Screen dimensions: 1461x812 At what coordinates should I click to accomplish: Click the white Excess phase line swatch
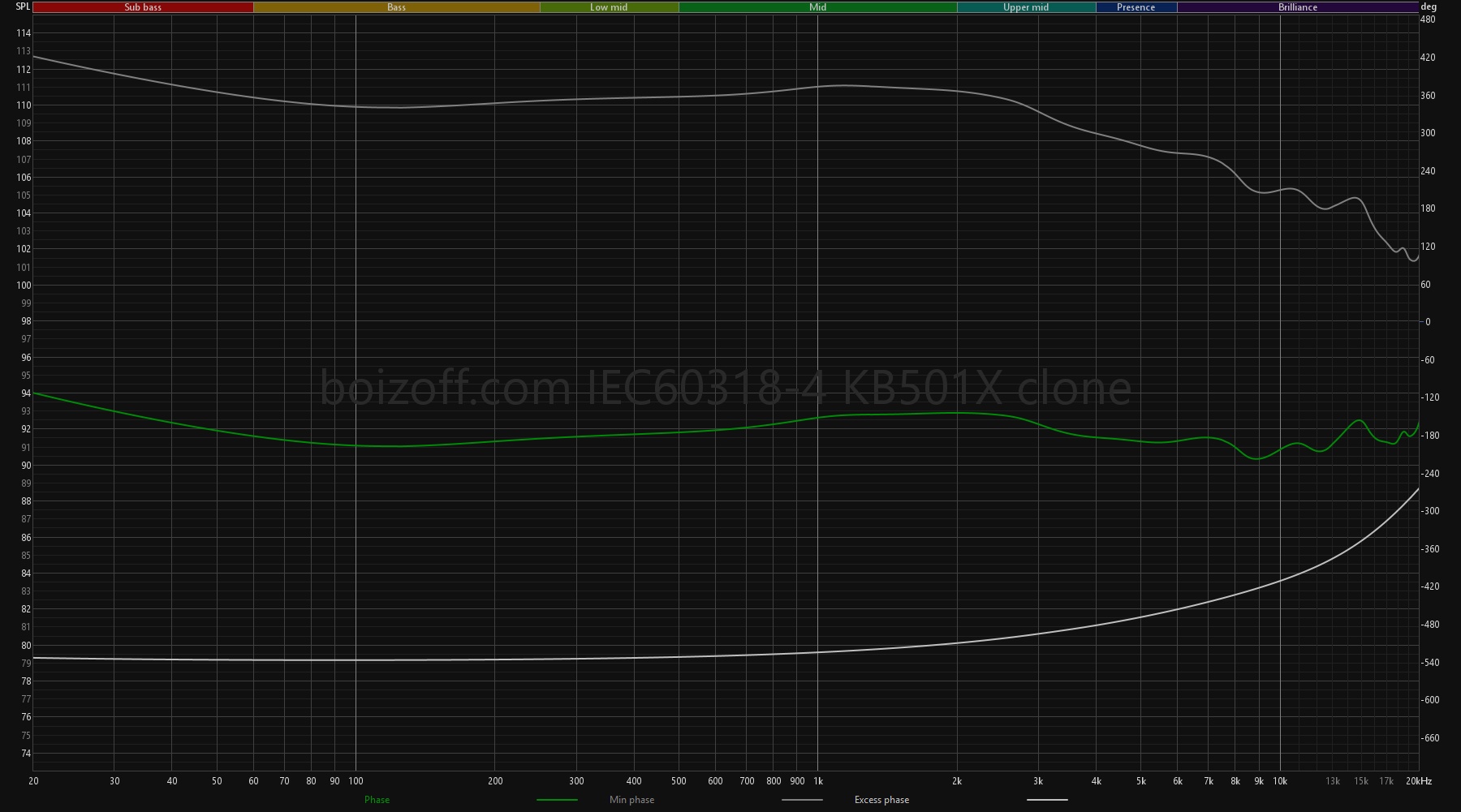click(1047, 800)
